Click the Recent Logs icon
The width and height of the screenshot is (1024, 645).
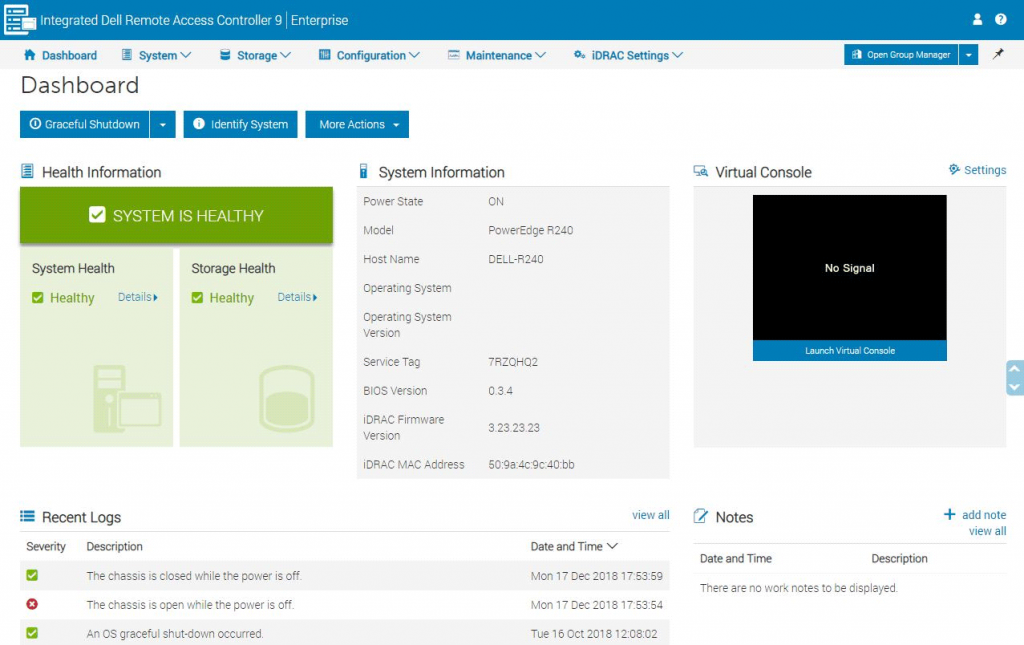[x=26, y=517]
